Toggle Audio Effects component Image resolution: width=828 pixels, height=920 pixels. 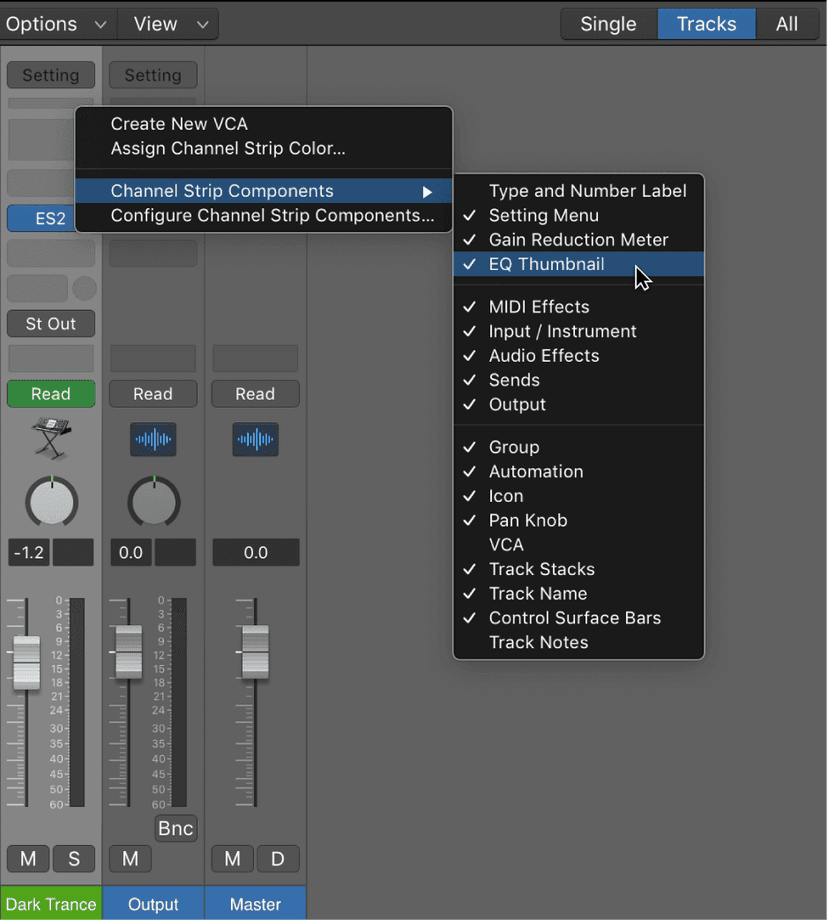pos(579,356)
